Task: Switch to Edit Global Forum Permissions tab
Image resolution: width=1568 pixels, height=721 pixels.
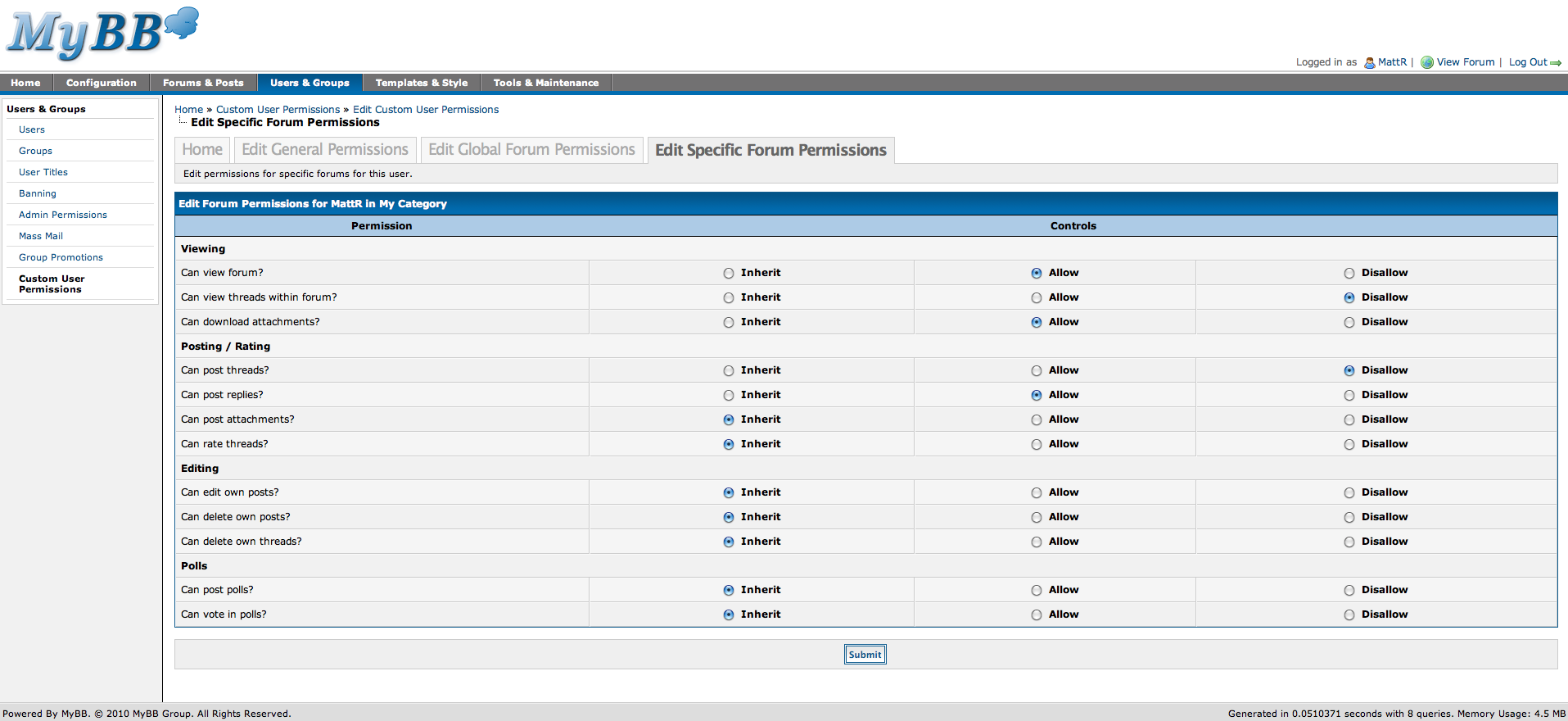Action: (531, 150)
